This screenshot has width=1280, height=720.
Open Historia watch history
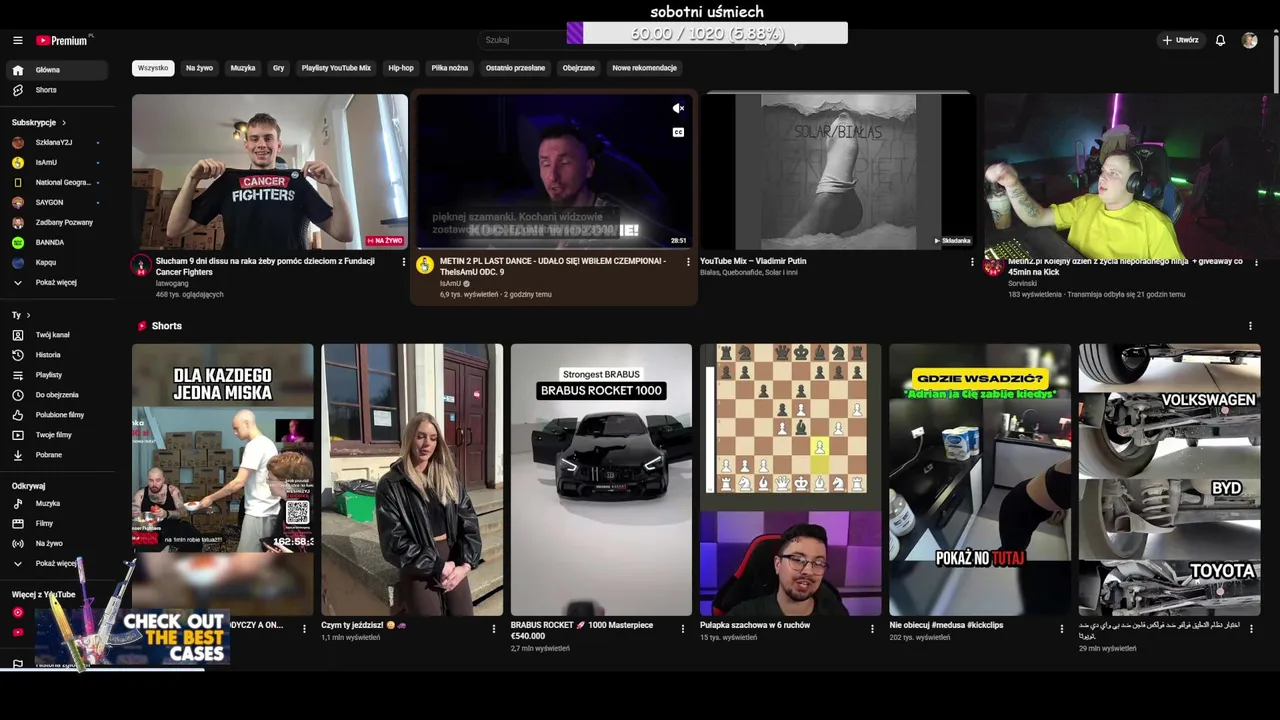(55, 355)
